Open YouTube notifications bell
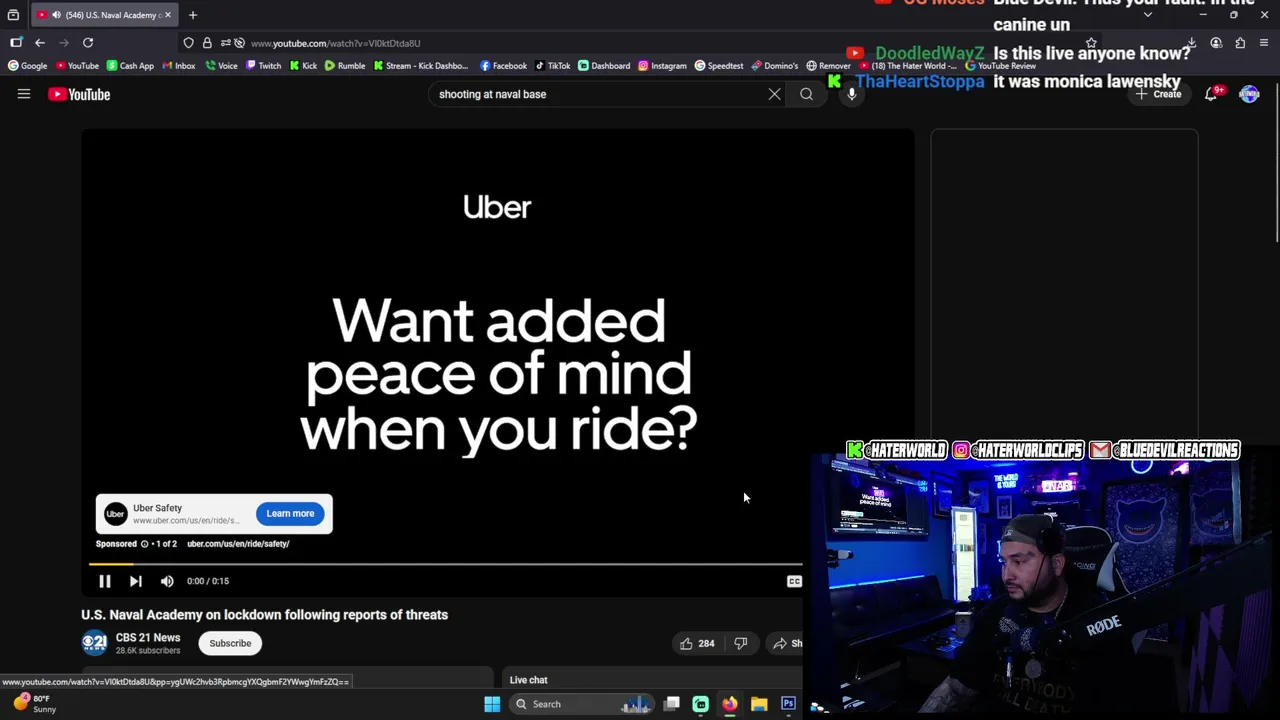Image resolution: width=1280 pixels, height=720 pixels. point(1211,94)
